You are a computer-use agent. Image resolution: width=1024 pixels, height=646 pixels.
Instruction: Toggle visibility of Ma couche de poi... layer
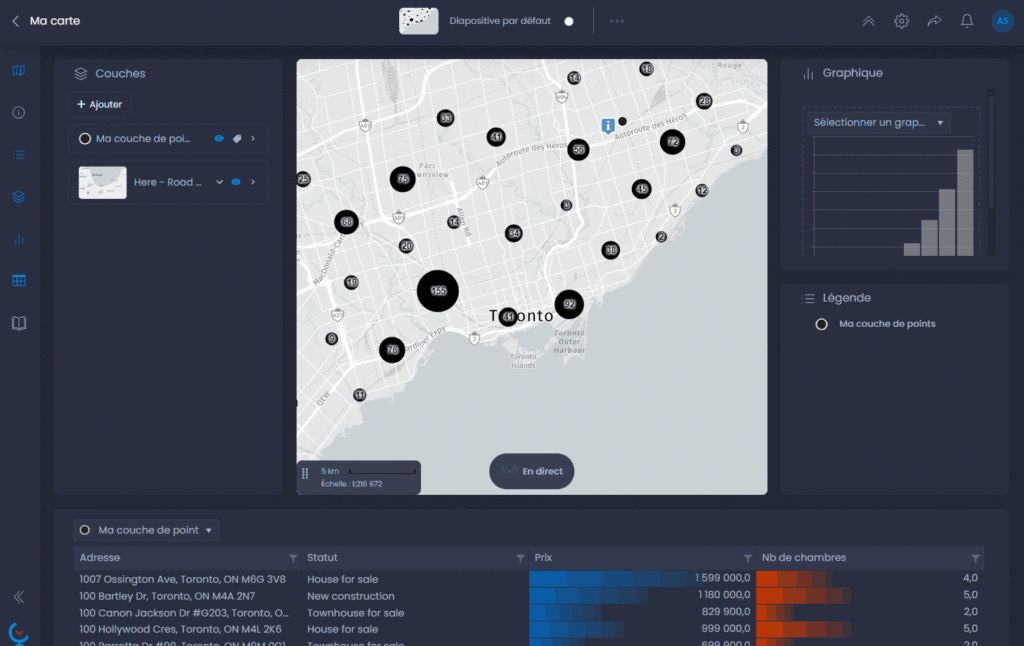(x=219, y=138)
